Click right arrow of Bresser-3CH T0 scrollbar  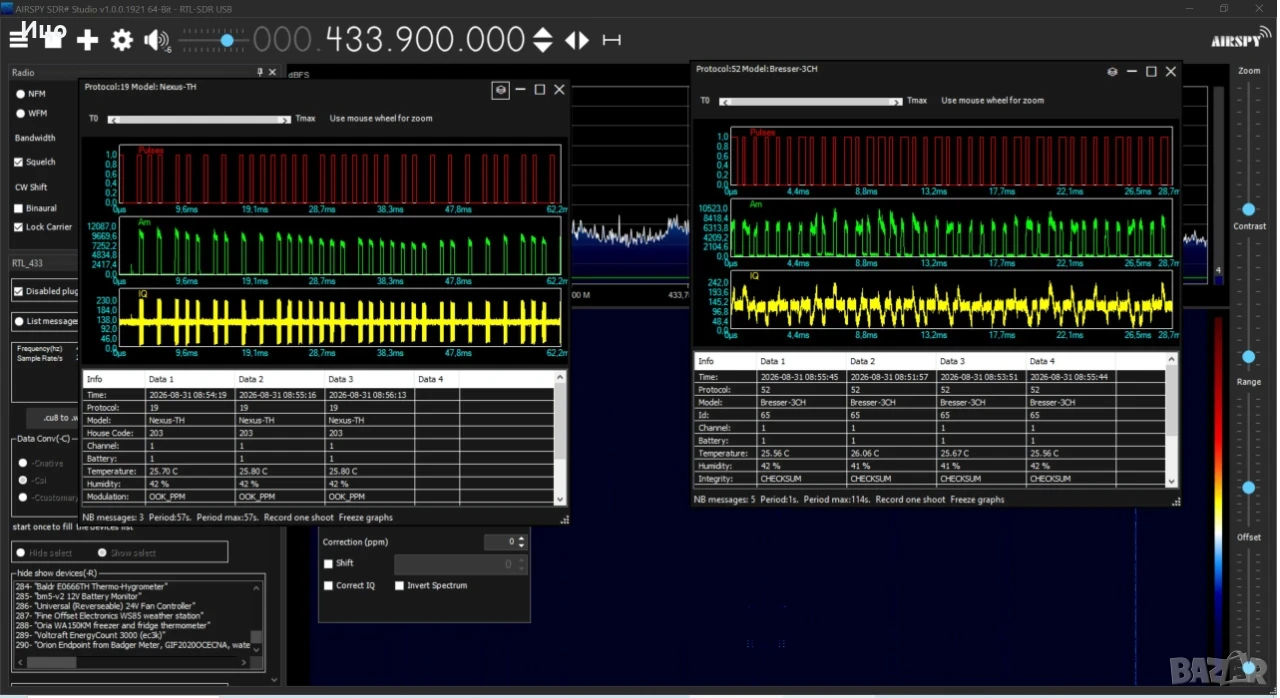[x=897, y=101]
